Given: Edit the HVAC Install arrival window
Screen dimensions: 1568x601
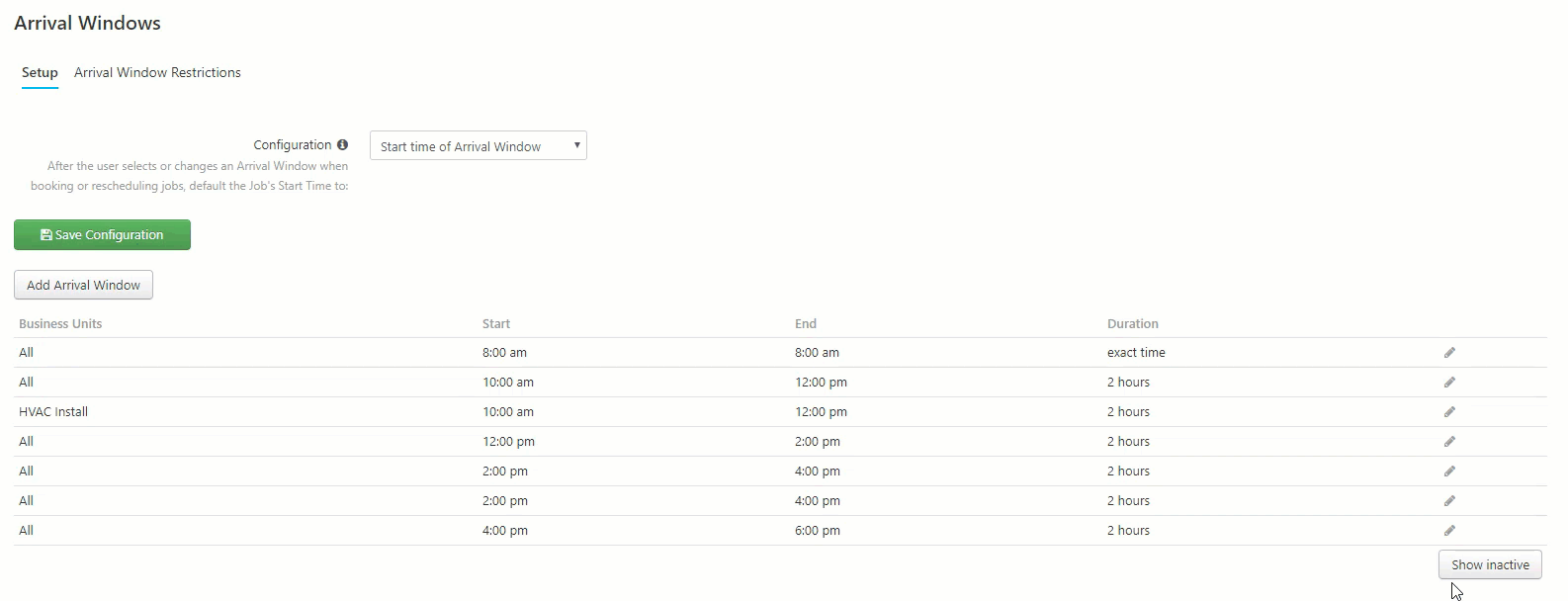Looking at the screenshot, I should [x=1449, y=412].
